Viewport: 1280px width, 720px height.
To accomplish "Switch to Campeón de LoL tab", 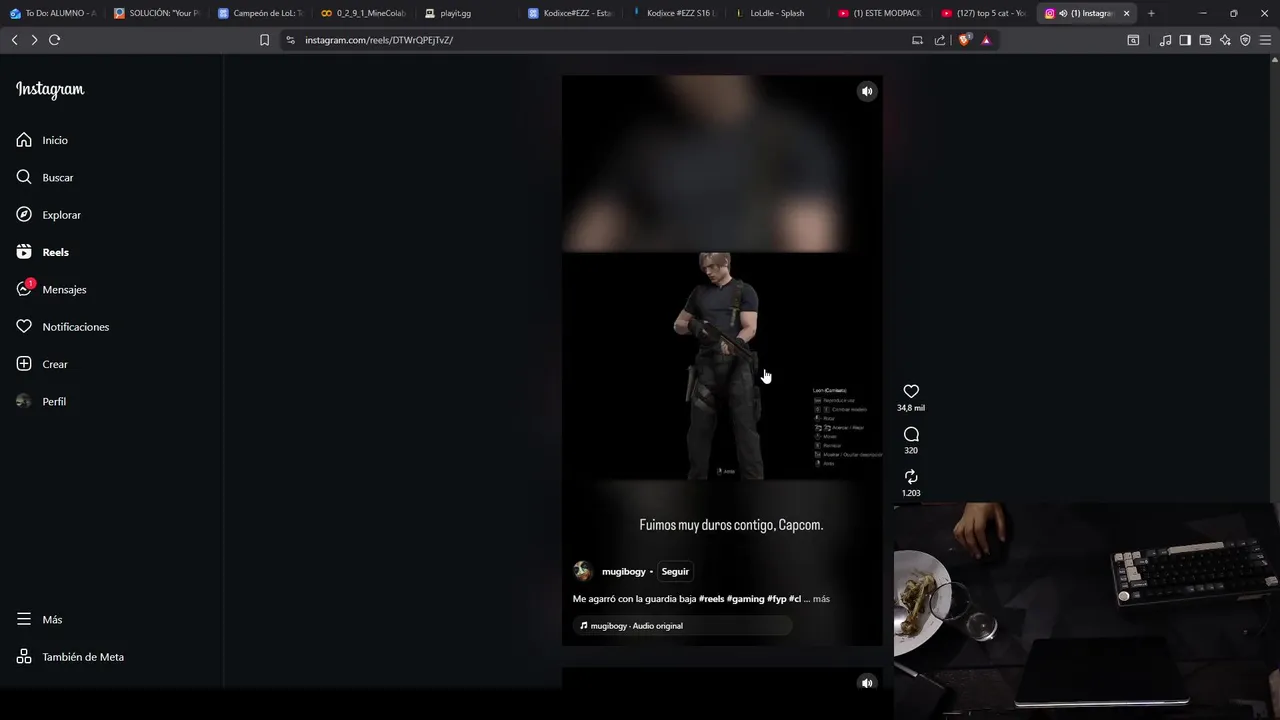I will click(x=261, y=13).
